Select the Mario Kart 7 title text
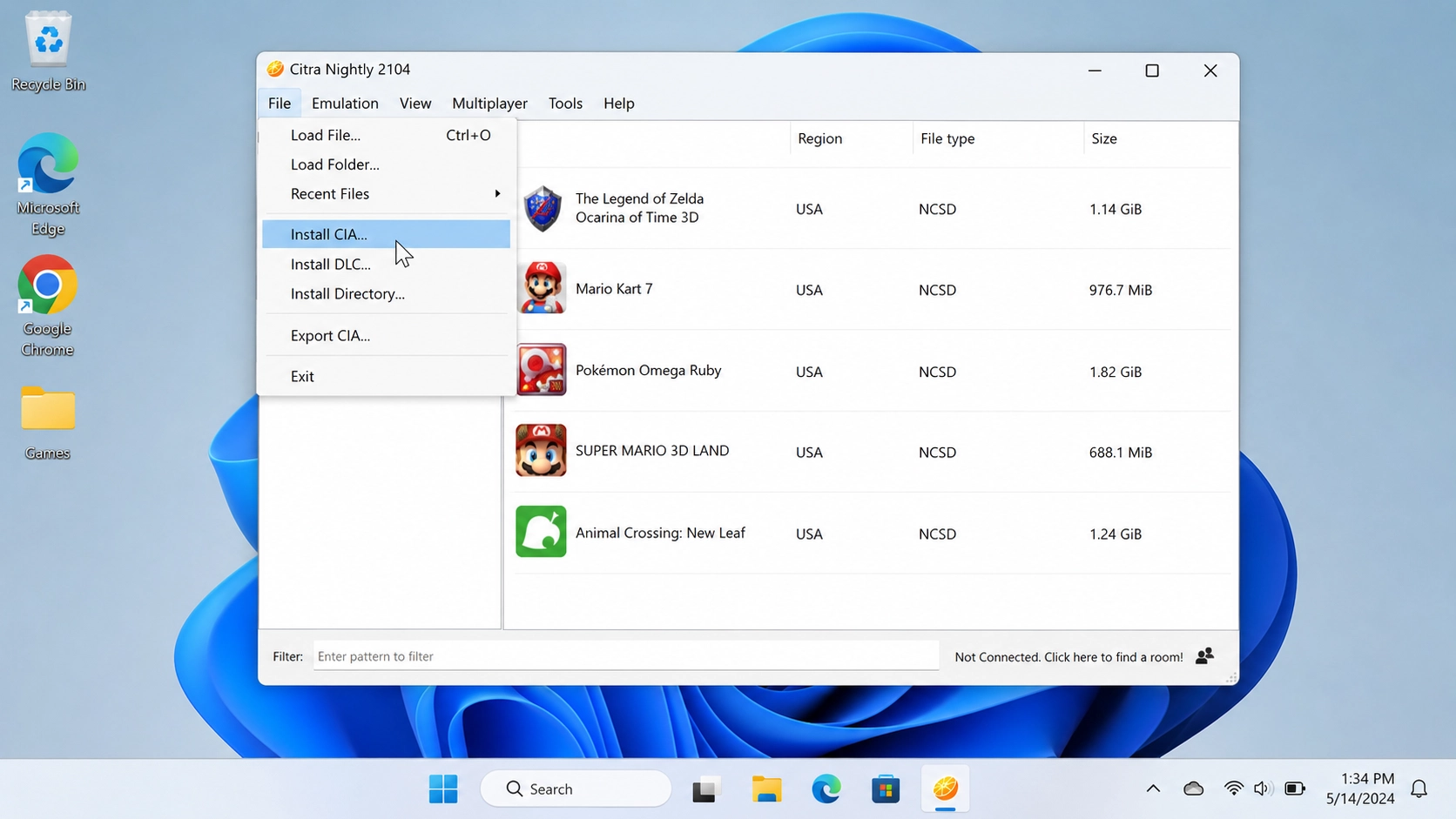The image size is (1456, 819). 614,289
